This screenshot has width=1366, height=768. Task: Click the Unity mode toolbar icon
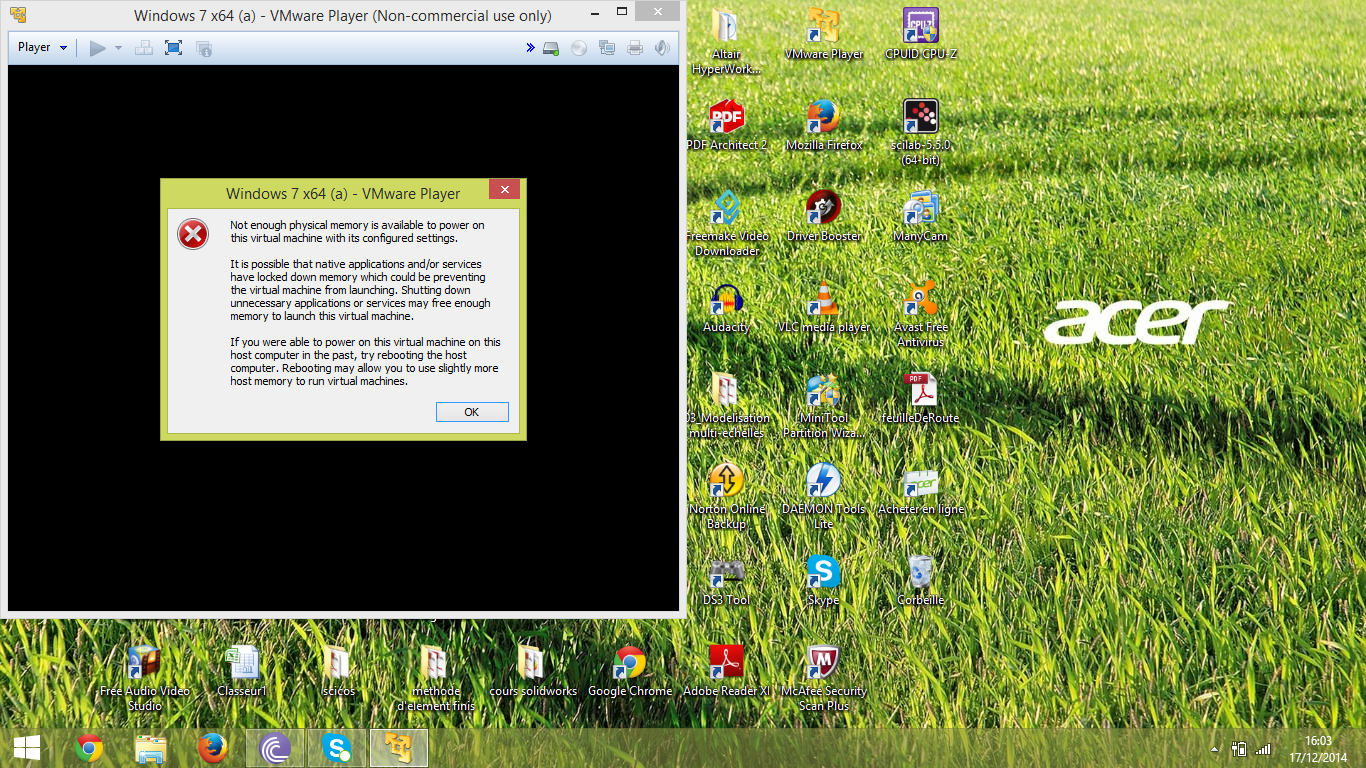click(x=204, y=48)
